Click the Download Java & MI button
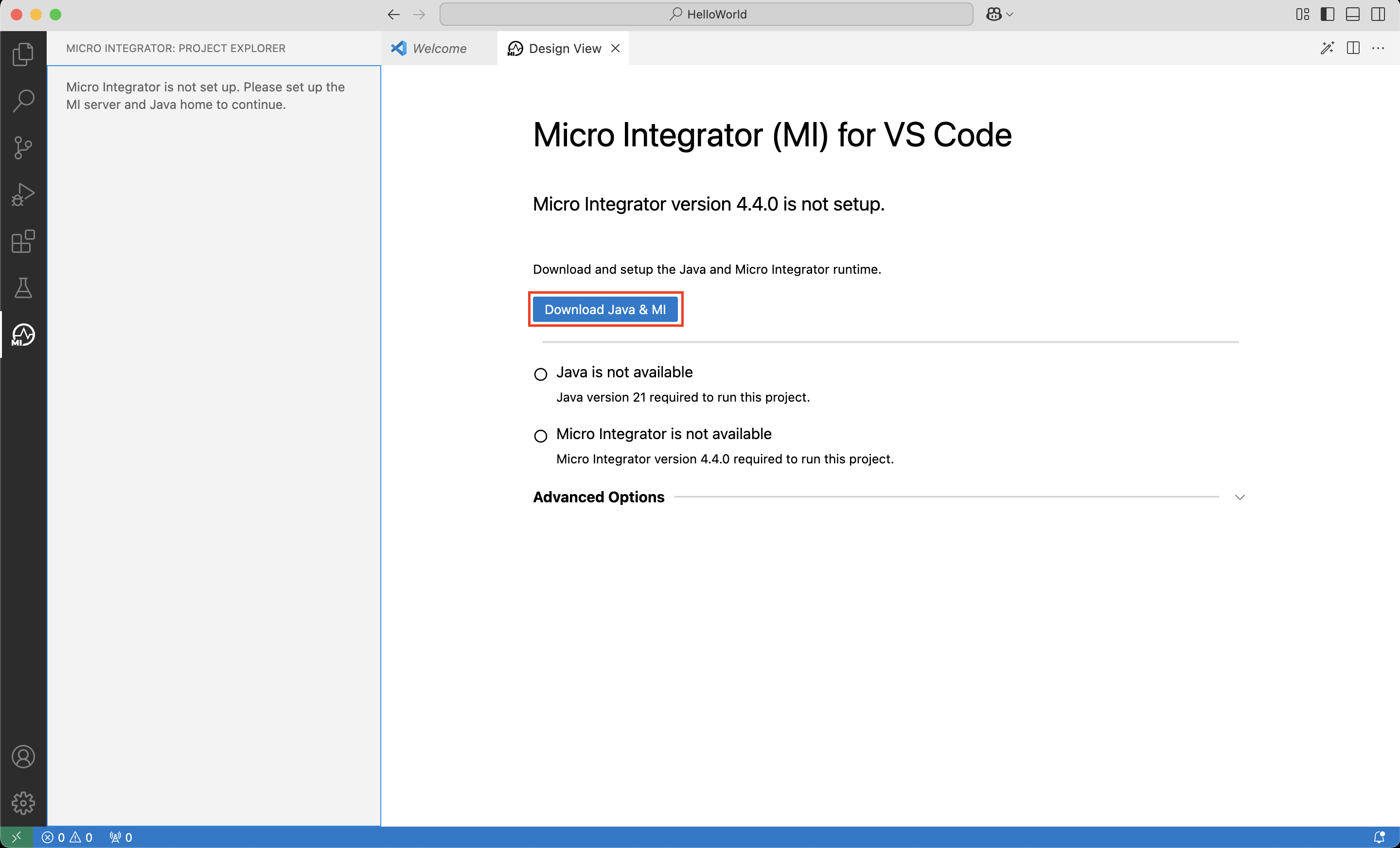Image resolution: width=1400 pixels, height=848 pixels. [x=605, y=310]
